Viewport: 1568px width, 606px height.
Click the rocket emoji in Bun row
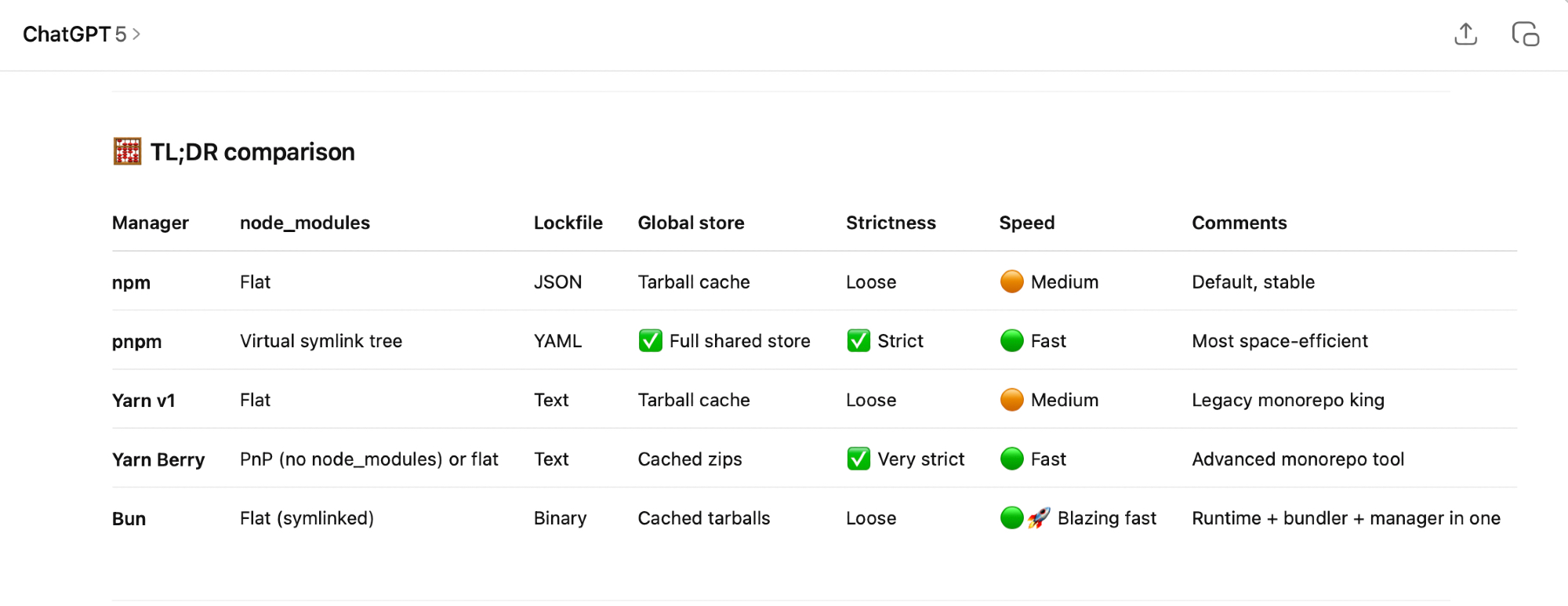click(x=1039, y=518)
